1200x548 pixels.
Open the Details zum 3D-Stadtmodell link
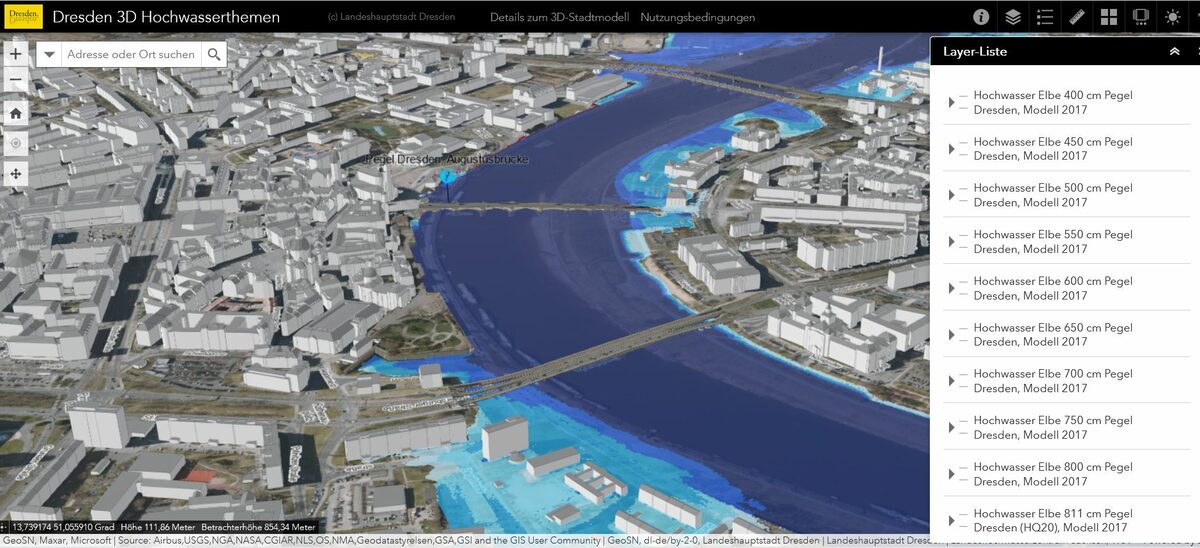click(x=559, y=18)
